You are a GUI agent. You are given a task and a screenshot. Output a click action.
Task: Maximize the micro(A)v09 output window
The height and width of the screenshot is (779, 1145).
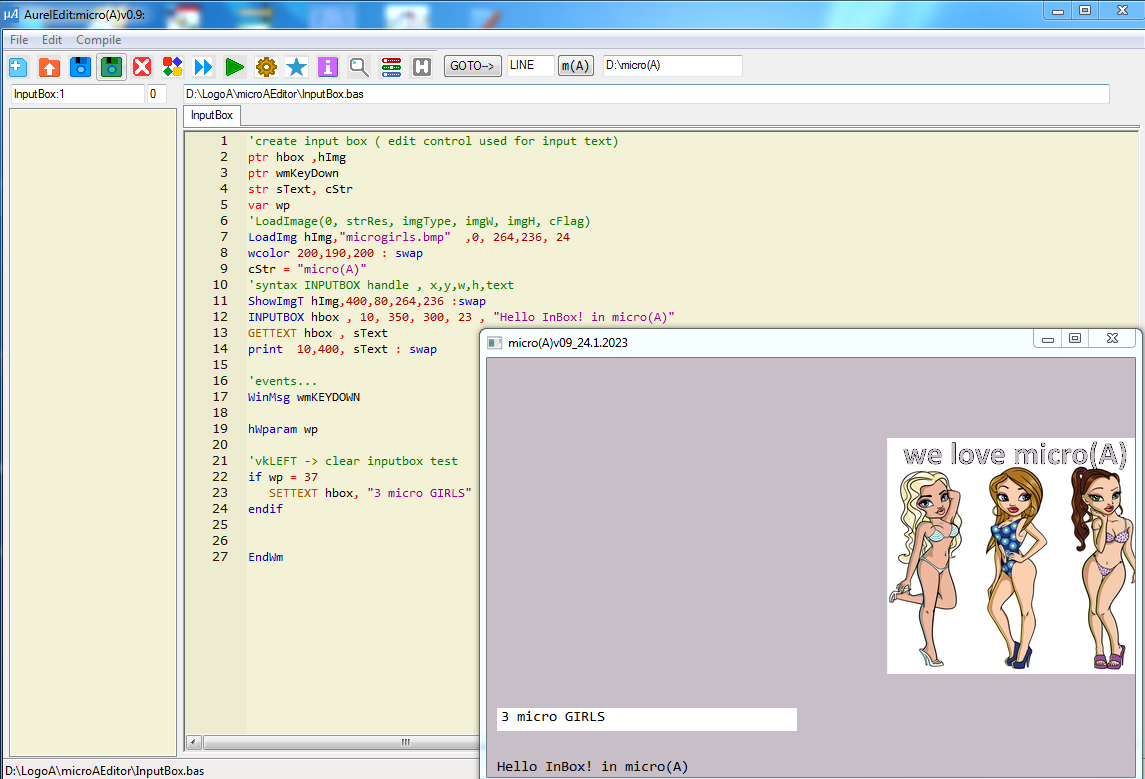1075,338
